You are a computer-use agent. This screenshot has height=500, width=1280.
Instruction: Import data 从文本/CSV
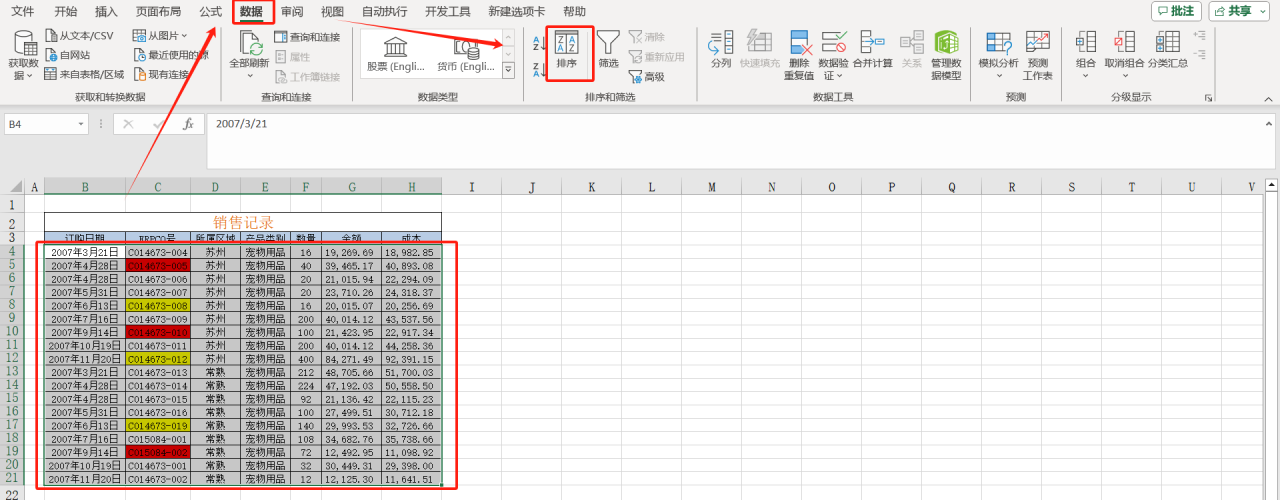point(79,36)
